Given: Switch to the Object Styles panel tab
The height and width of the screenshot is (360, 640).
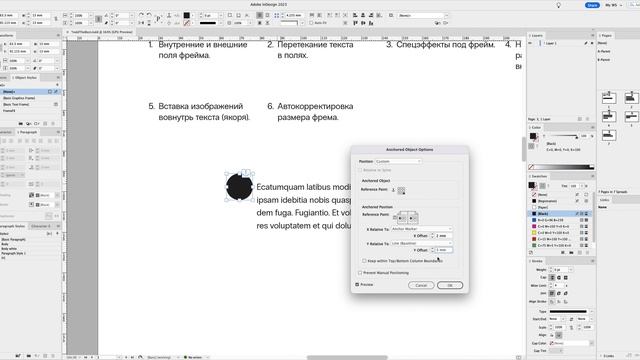Looking at the screenshot, I should click(x=24, y=78).
